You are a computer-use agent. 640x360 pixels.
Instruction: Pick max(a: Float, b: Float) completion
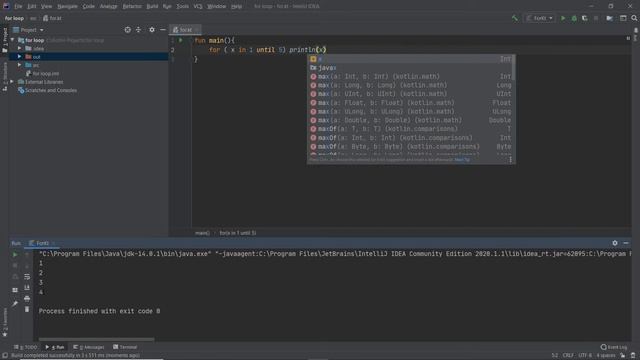(411, 103)
